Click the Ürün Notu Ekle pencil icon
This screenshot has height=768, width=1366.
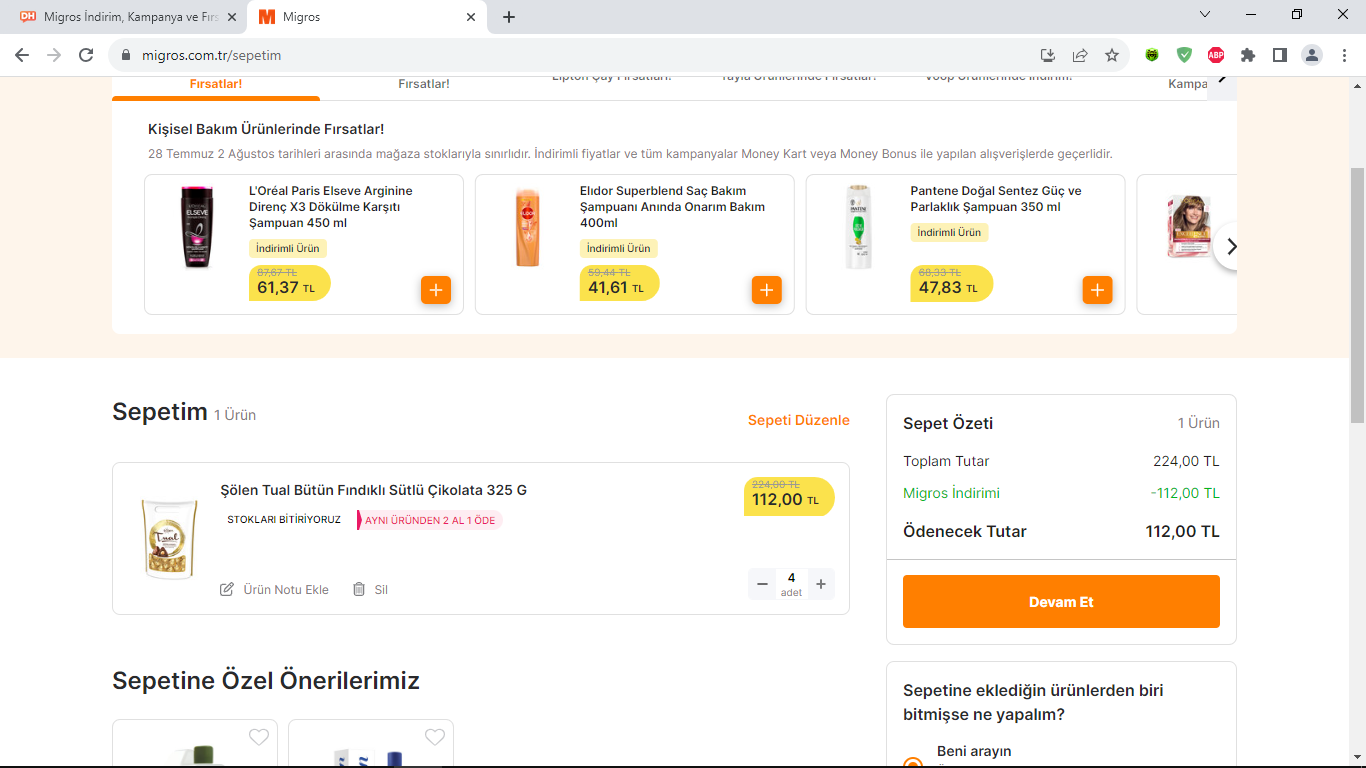point(227,589)
